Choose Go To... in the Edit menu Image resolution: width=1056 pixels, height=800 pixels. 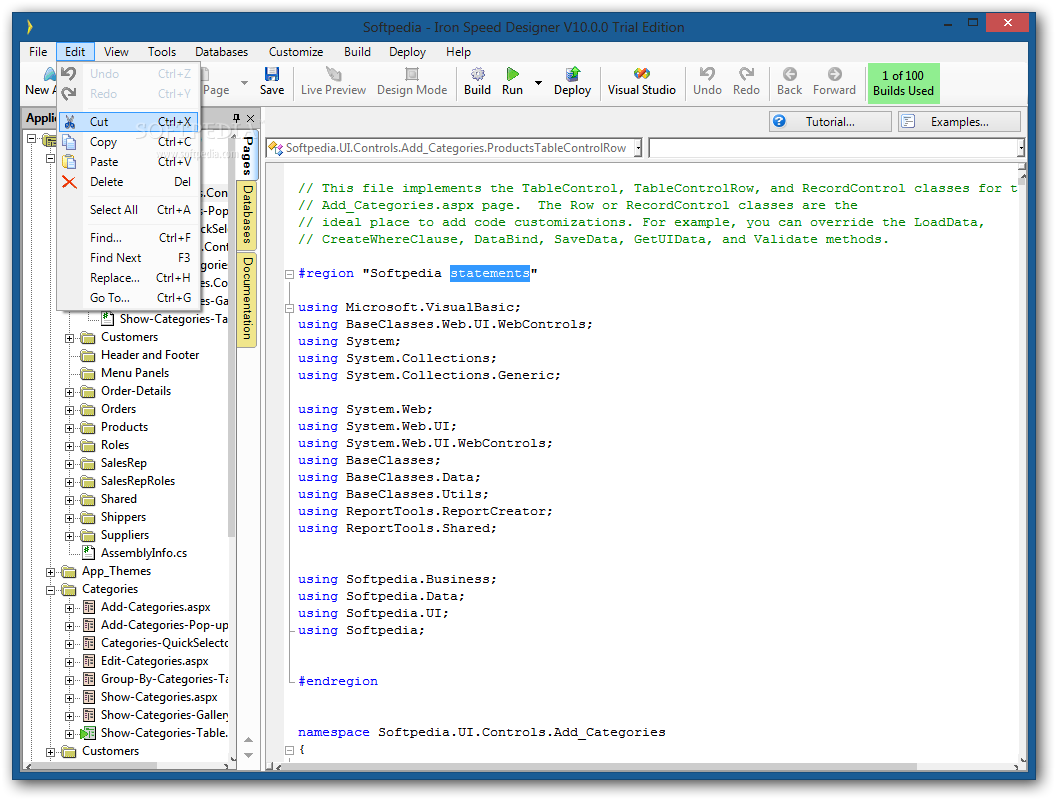coord(129,298)
